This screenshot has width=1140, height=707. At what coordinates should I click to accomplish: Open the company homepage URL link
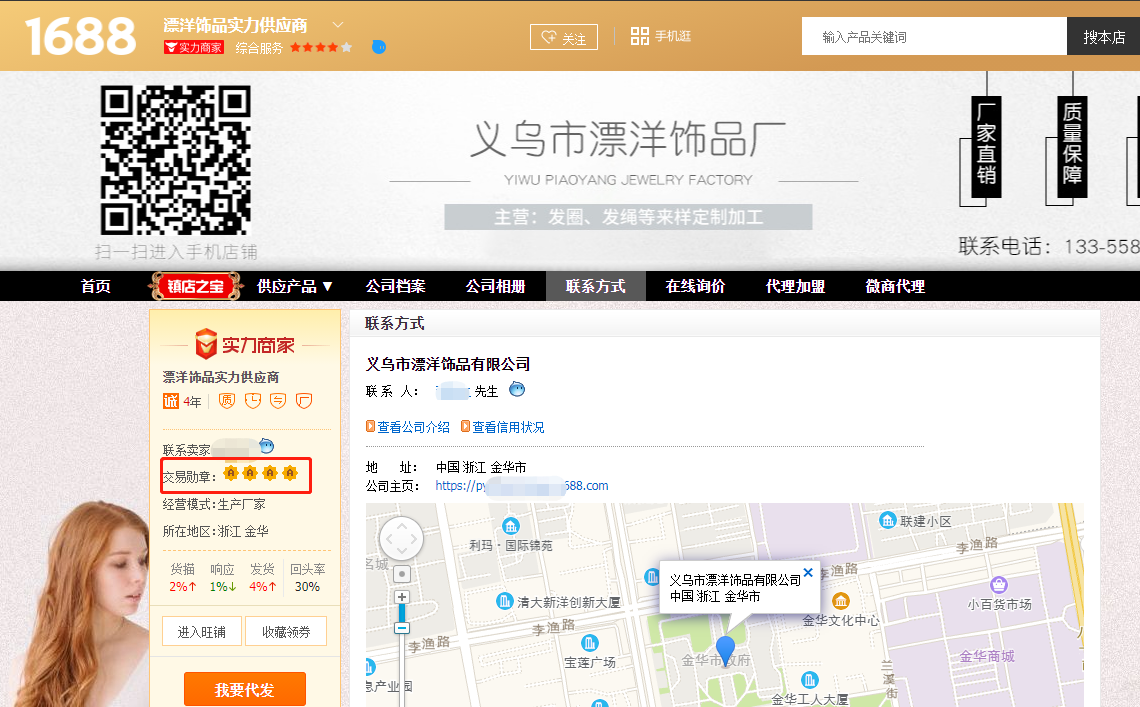[x=522, y=486]
